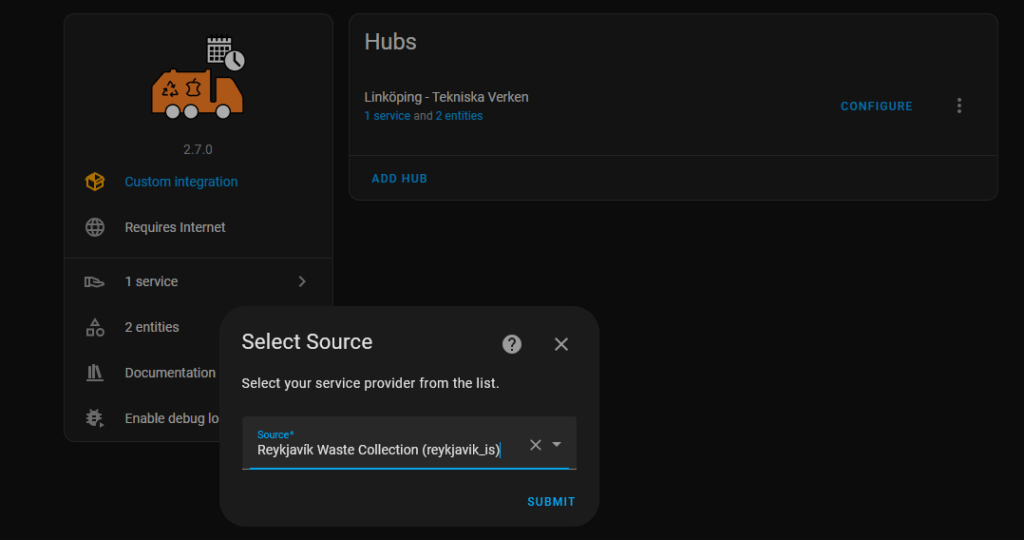Click the service hand icon

point(95,281)
